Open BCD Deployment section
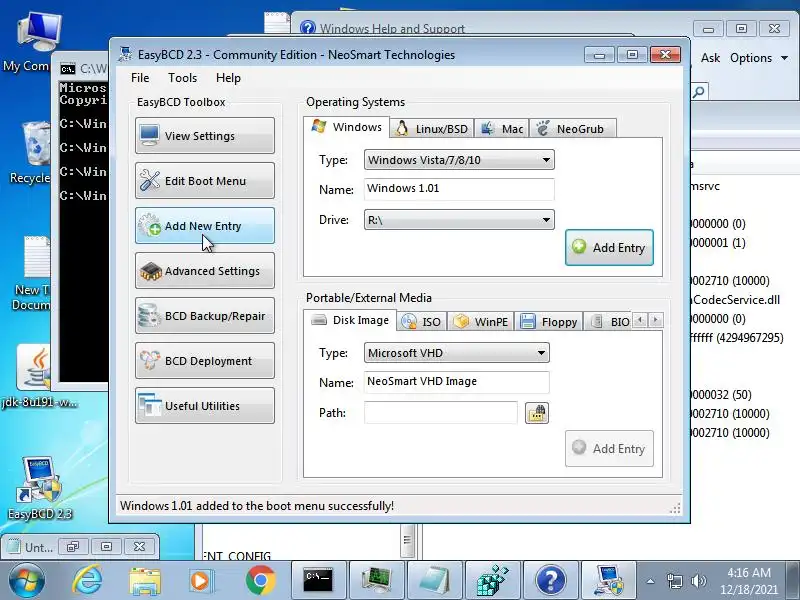 pos(205,361)
